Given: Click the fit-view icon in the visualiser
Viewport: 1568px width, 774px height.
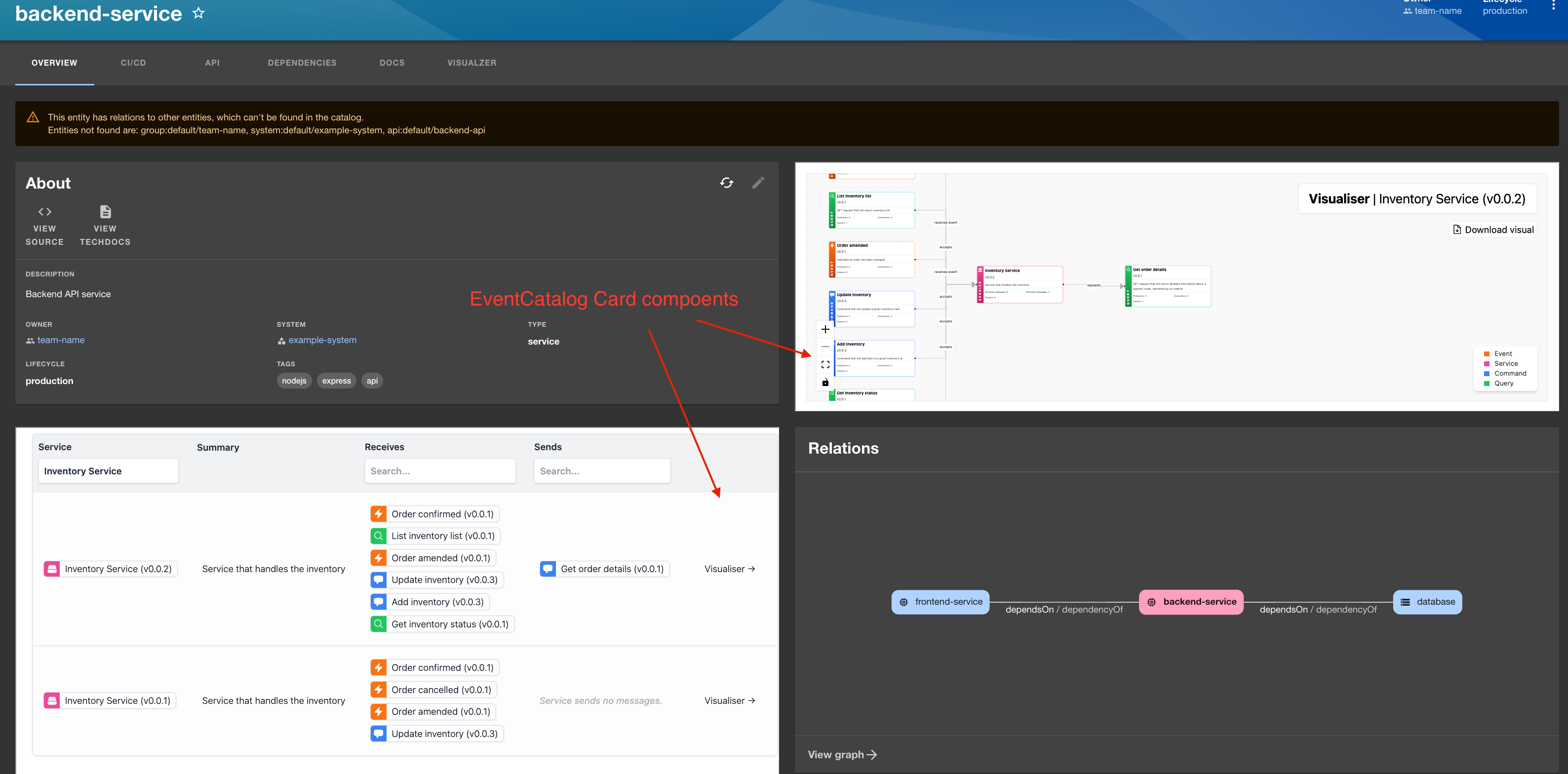Looking at the screenshot, I should tap(825, 364).
